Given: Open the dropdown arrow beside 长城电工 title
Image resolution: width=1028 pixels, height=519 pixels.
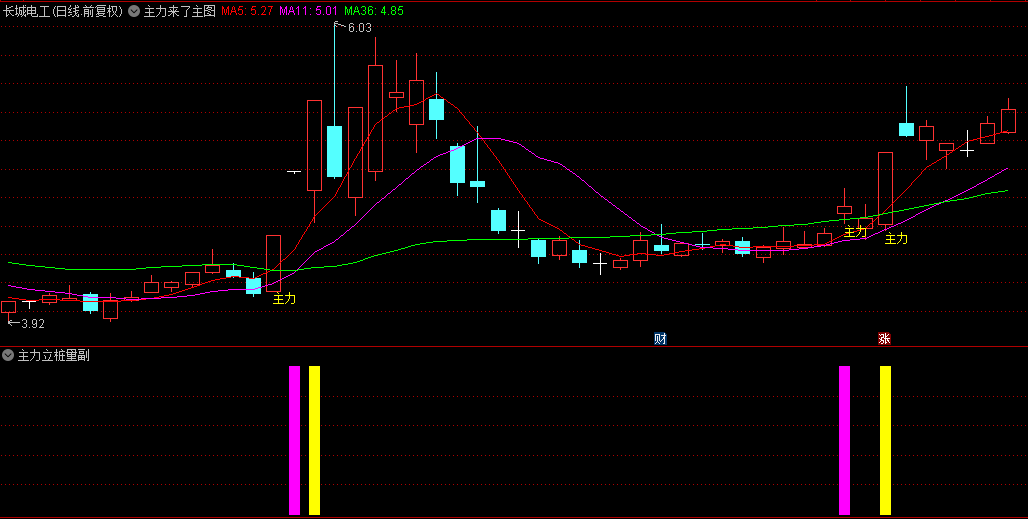Looking at the screenshot, I should (134, 11).
